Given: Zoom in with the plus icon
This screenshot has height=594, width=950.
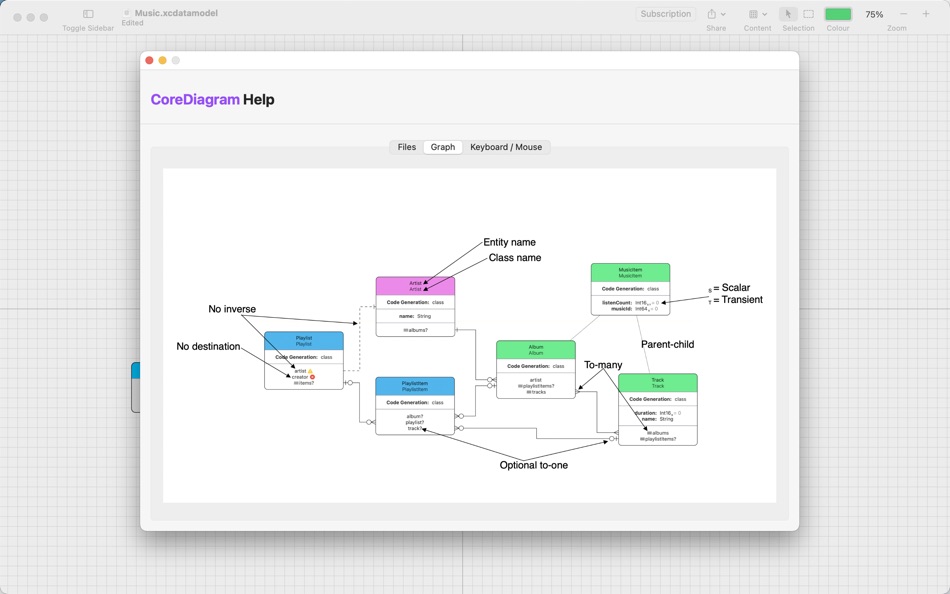Looking at the screenshot, I should click(926, 14).
